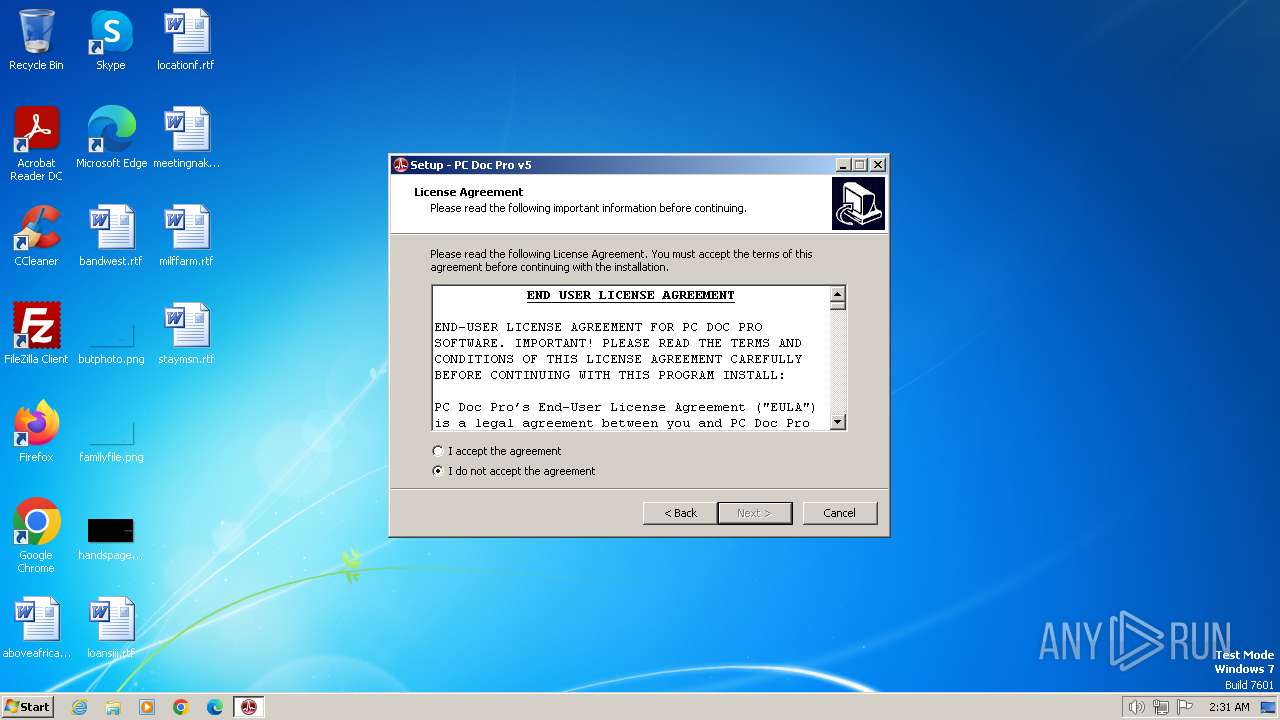Select 'I accept the agreement' option
Image resolution: width=1280 pixels, height=720 pixels.
496,451
